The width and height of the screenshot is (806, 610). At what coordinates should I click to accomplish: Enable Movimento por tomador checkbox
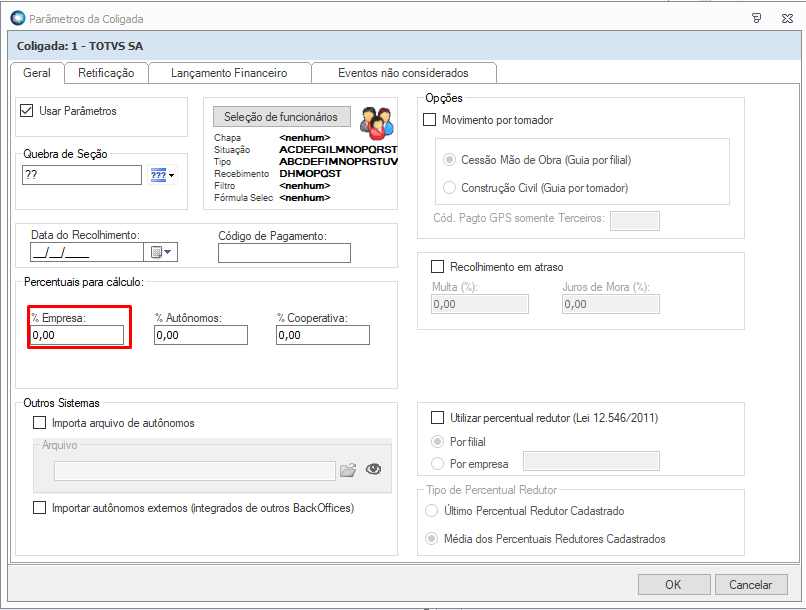[429, 120]
